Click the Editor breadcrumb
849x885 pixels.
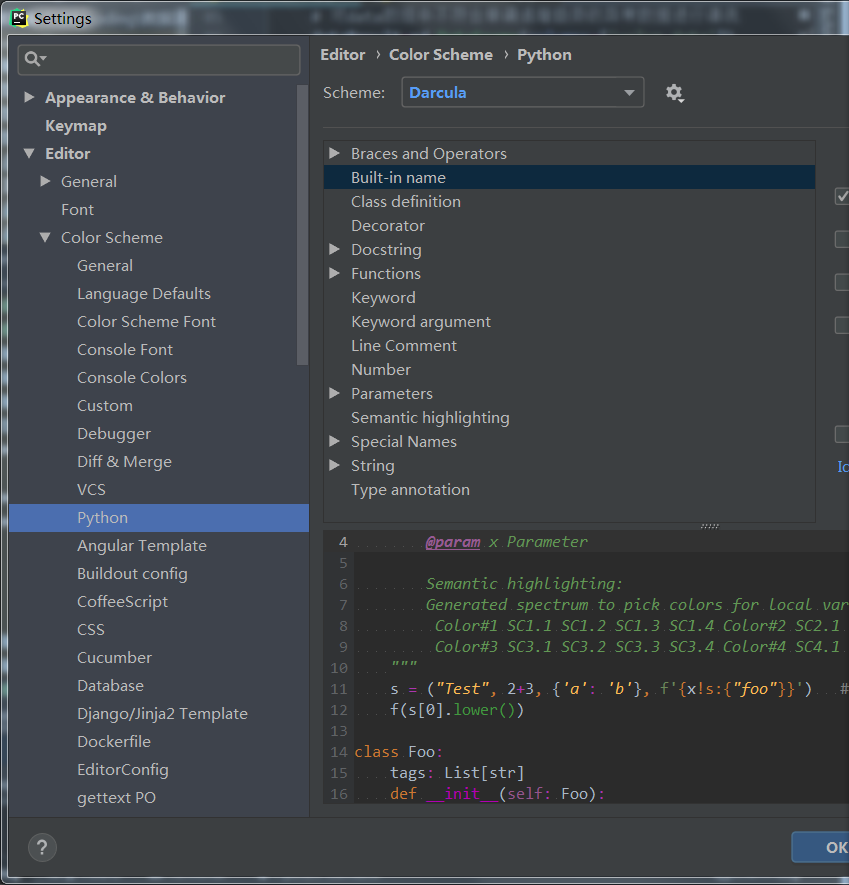coord(343,55)
